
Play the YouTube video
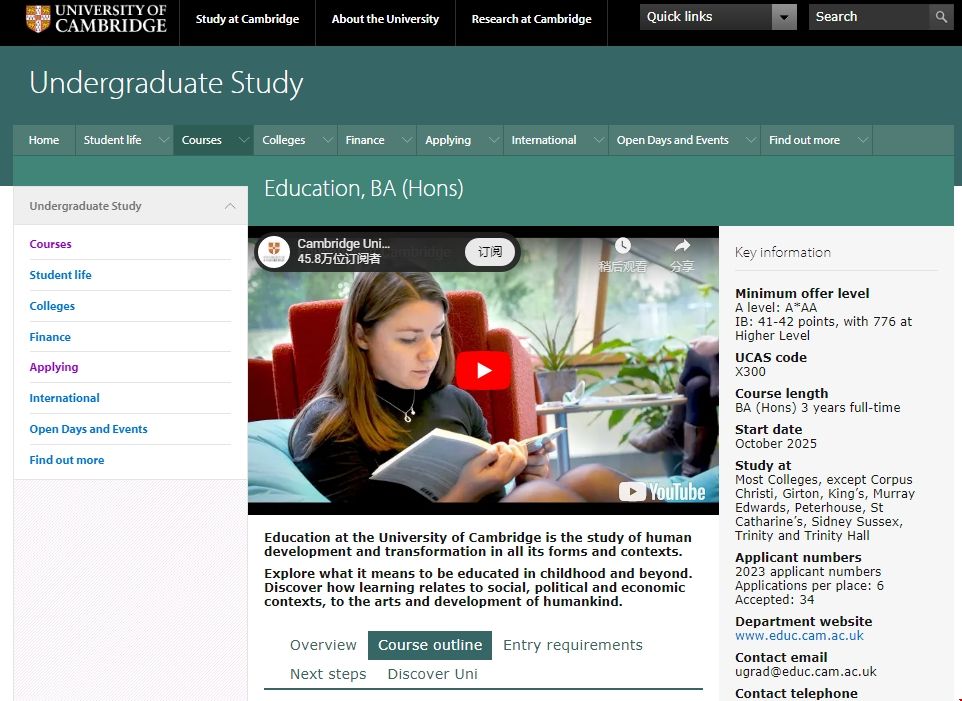pos(483,370)
